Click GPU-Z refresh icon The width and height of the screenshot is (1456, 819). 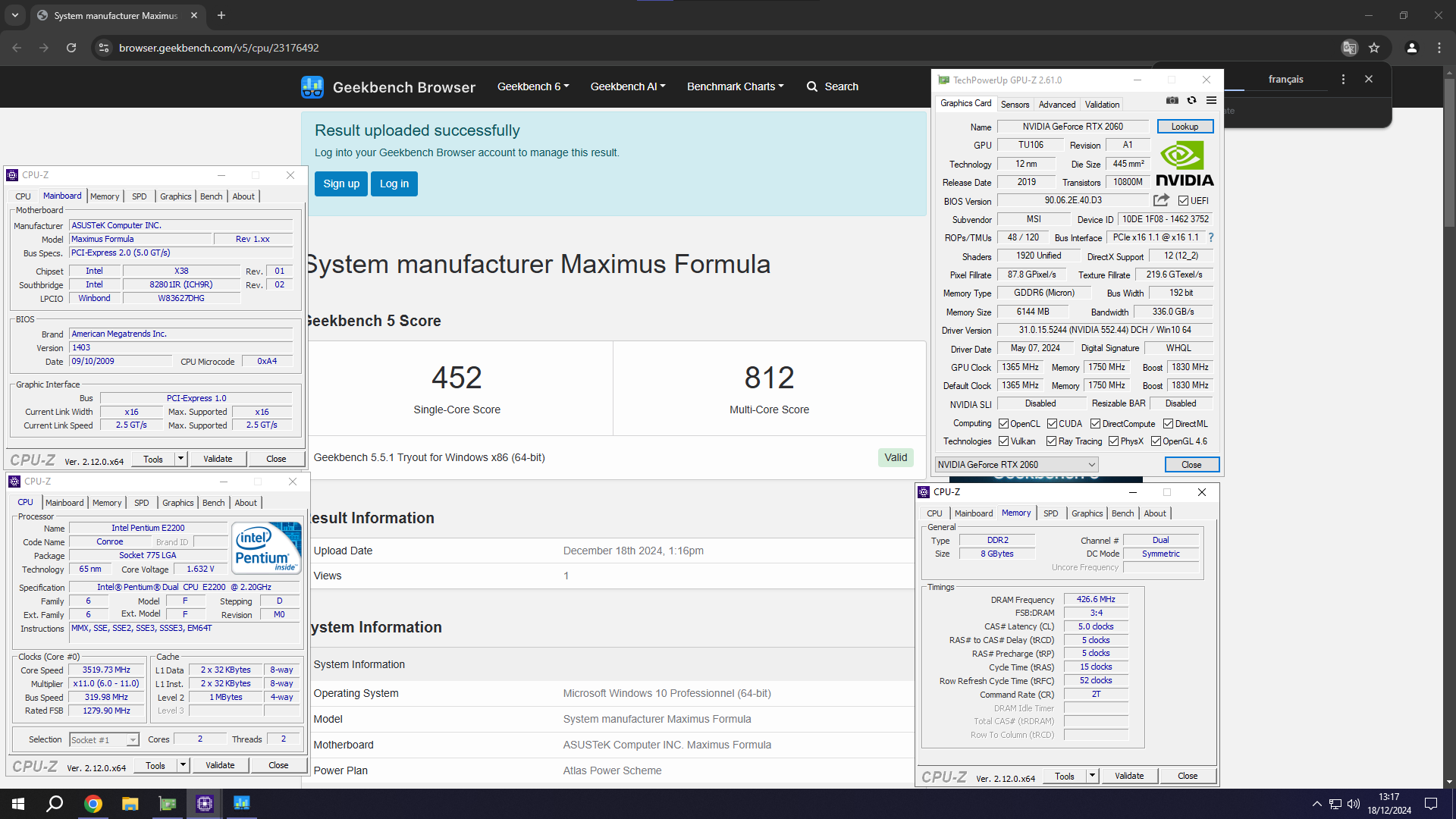(1191, 100)
